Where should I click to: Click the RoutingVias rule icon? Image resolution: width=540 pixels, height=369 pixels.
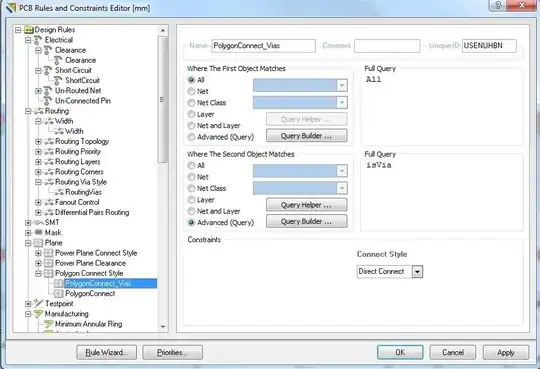tap(59, 192)
